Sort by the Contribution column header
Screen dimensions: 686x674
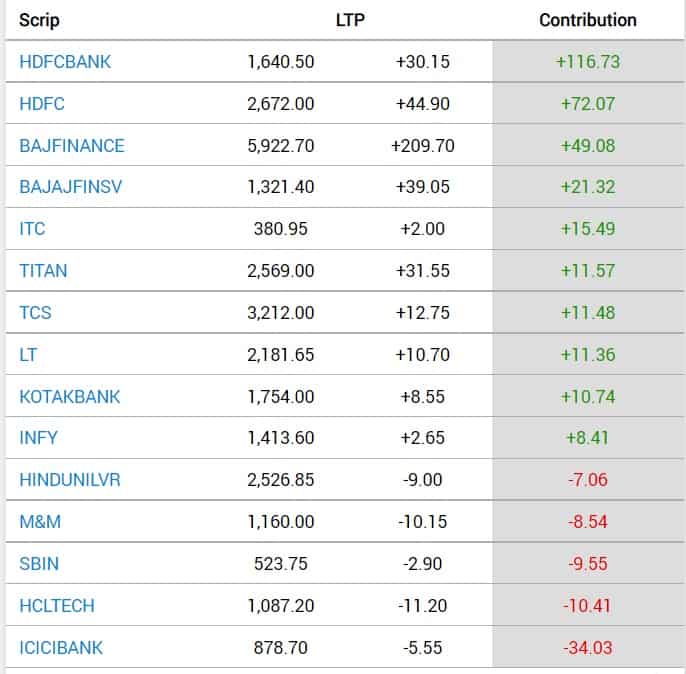(x=588, y=20)
